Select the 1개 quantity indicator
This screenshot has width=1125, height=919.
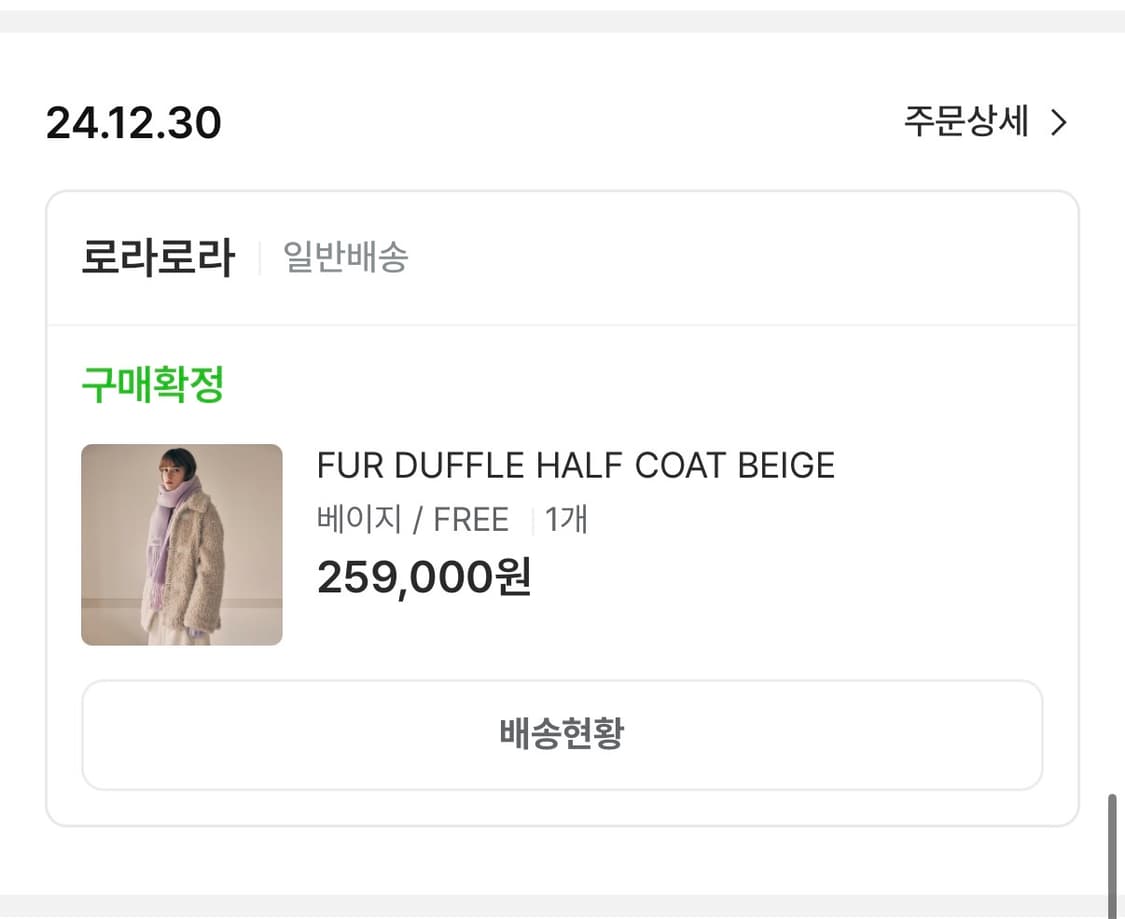(567, 519)
